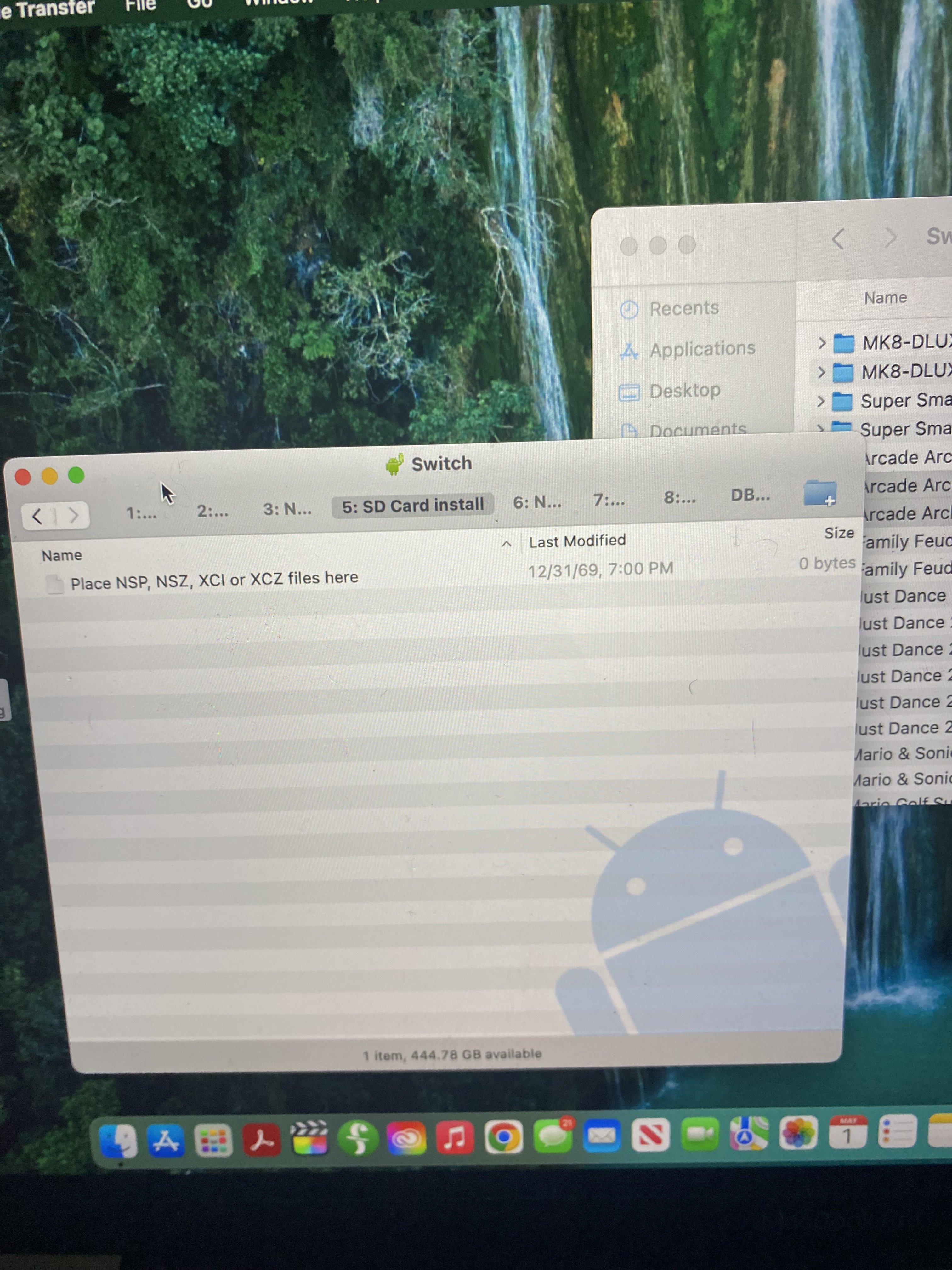952x1270 pixels.
Task: Click the Android icon in Switch title bar
Action: [x=394, y=465]
